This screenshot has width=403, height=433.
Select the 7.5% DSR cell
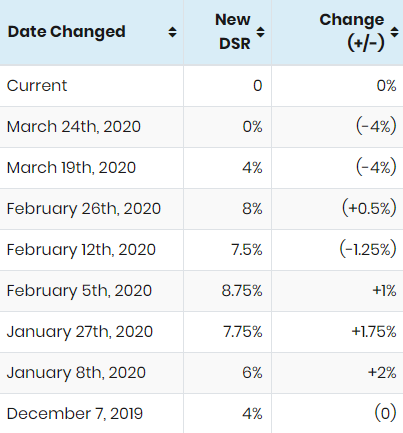(x=227, y=250)
